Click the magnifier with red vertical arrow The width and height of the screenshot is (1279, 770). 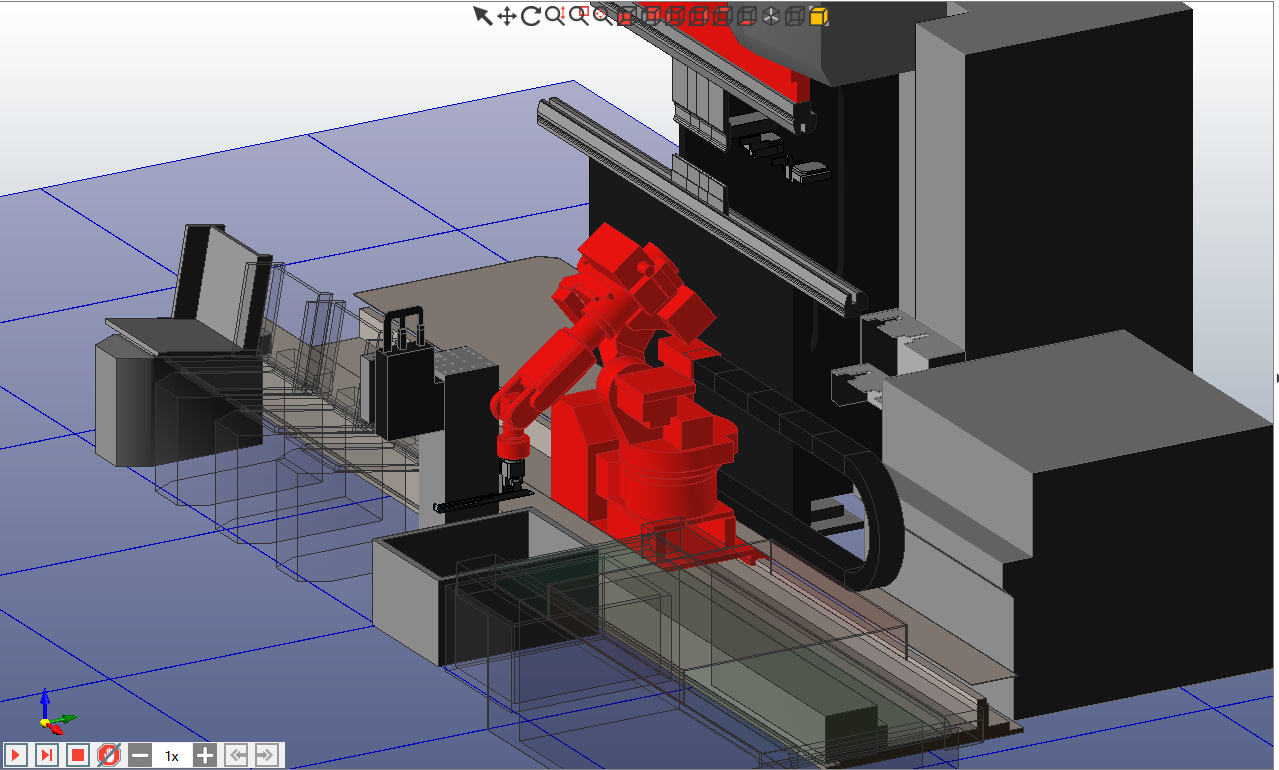click(x=555, y=15)
